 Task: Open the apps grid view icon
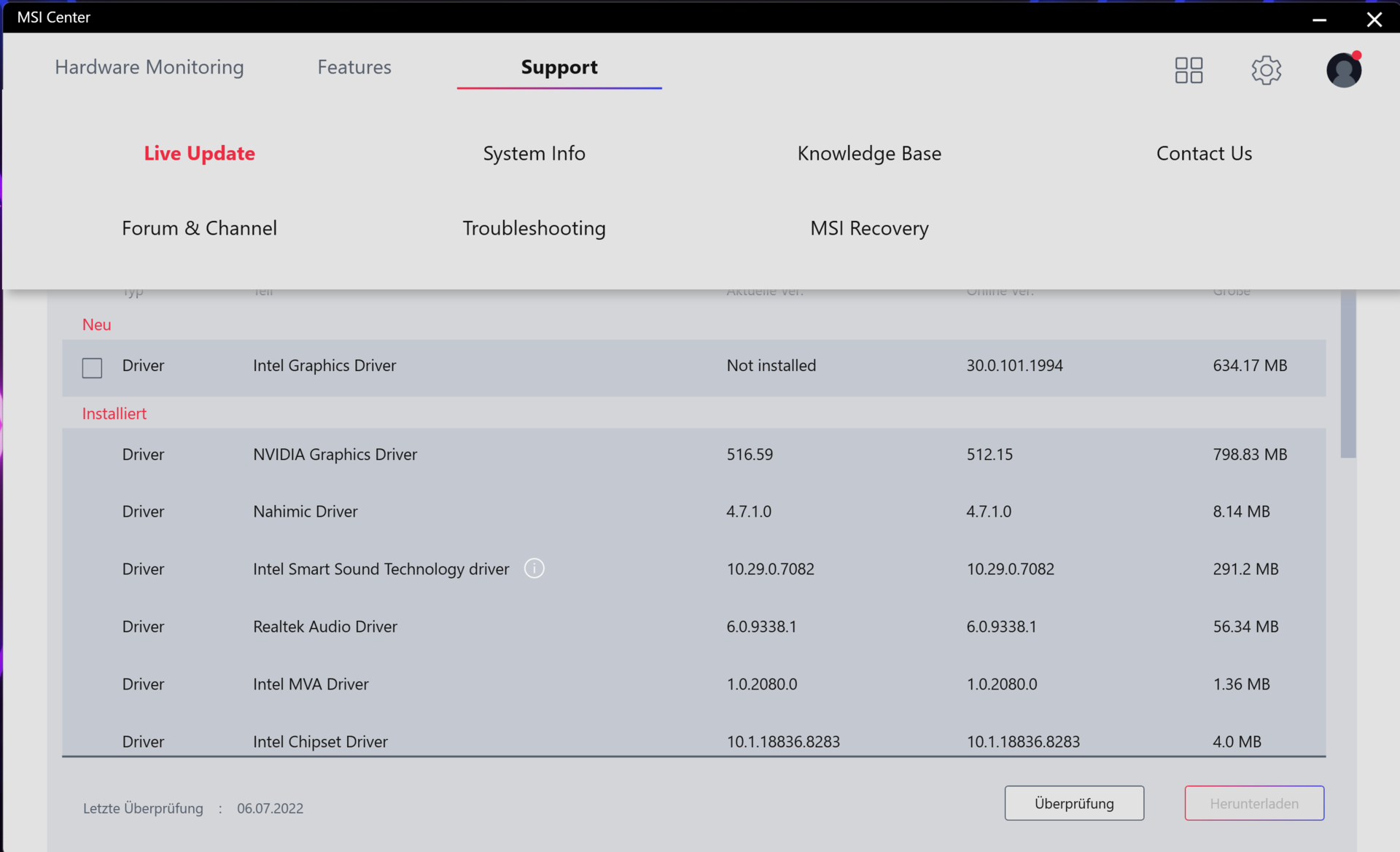tap(1189, 70)
